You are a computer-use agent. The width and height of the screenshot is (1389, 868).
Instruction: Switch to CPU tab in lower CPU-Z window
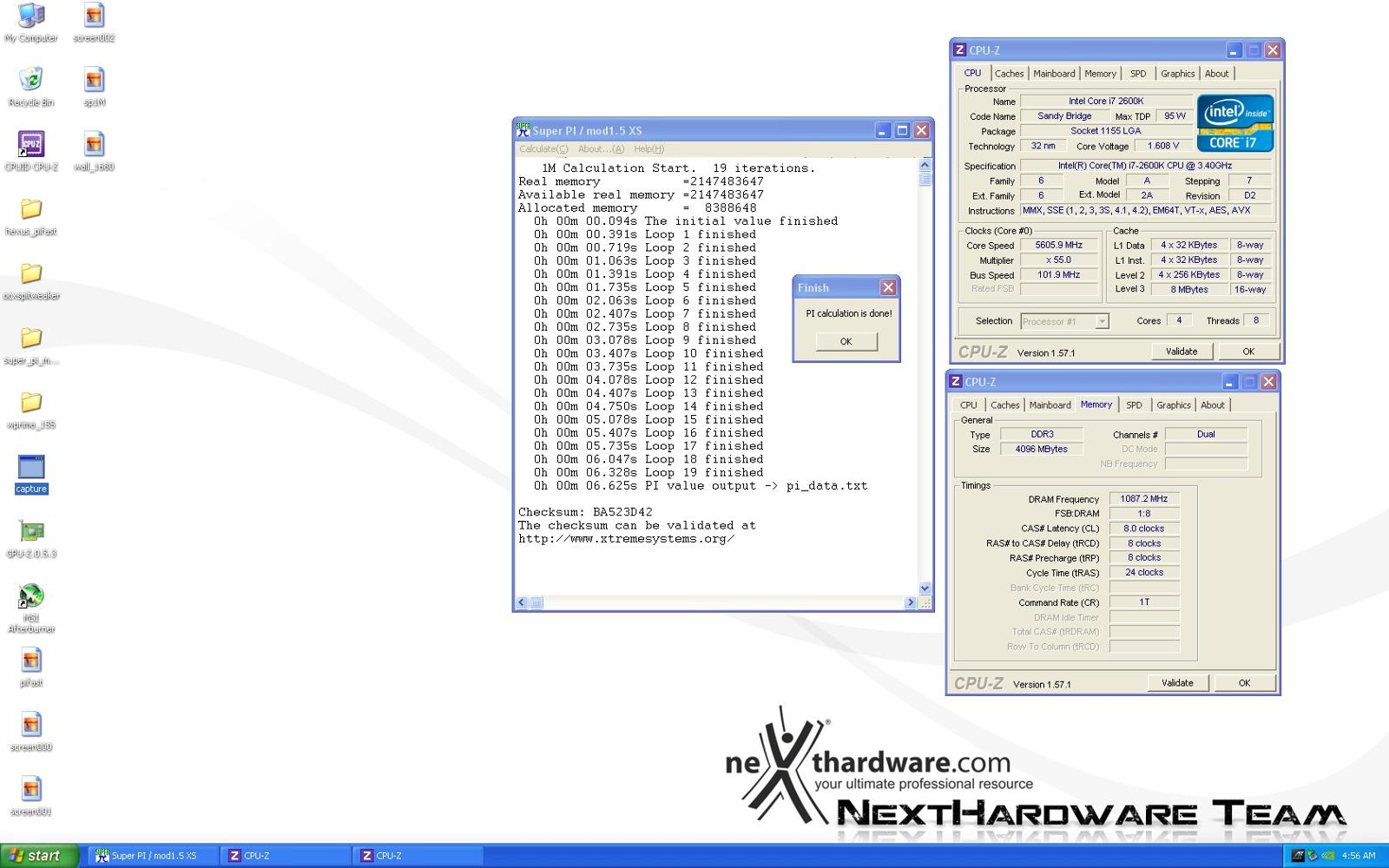[969, 405]
